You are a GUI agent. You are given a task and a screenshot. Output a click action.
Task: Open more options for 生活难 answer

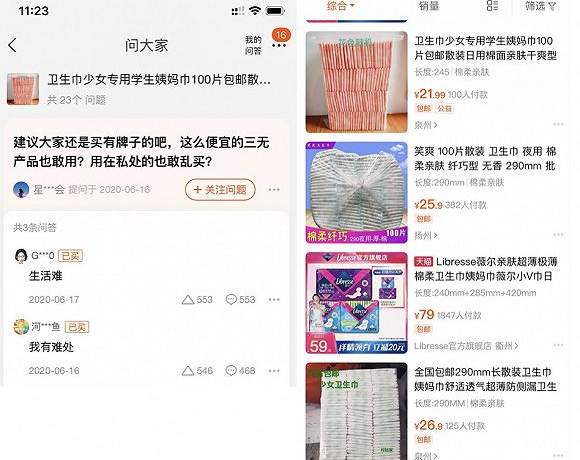click(274, 300)
